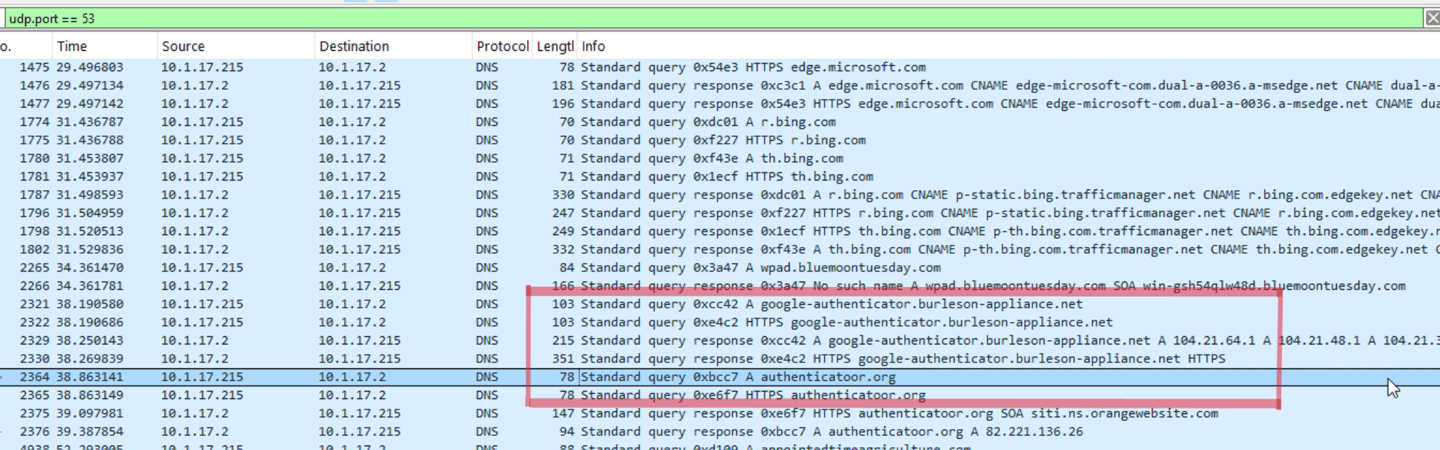Clear the display filter with the X icon
Viewport: 1440px width, 450px height.
pos(1431,18)
